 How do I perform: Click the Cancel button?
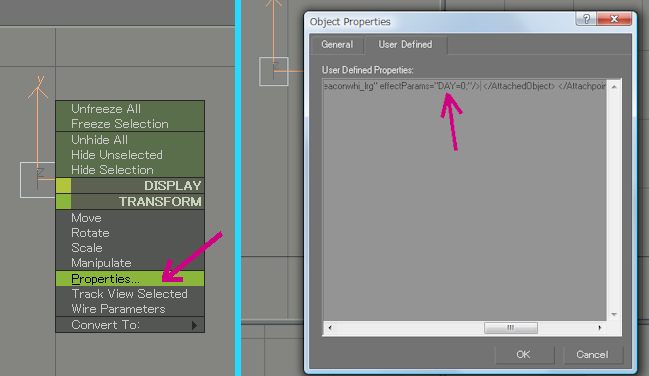pos(593,354)
